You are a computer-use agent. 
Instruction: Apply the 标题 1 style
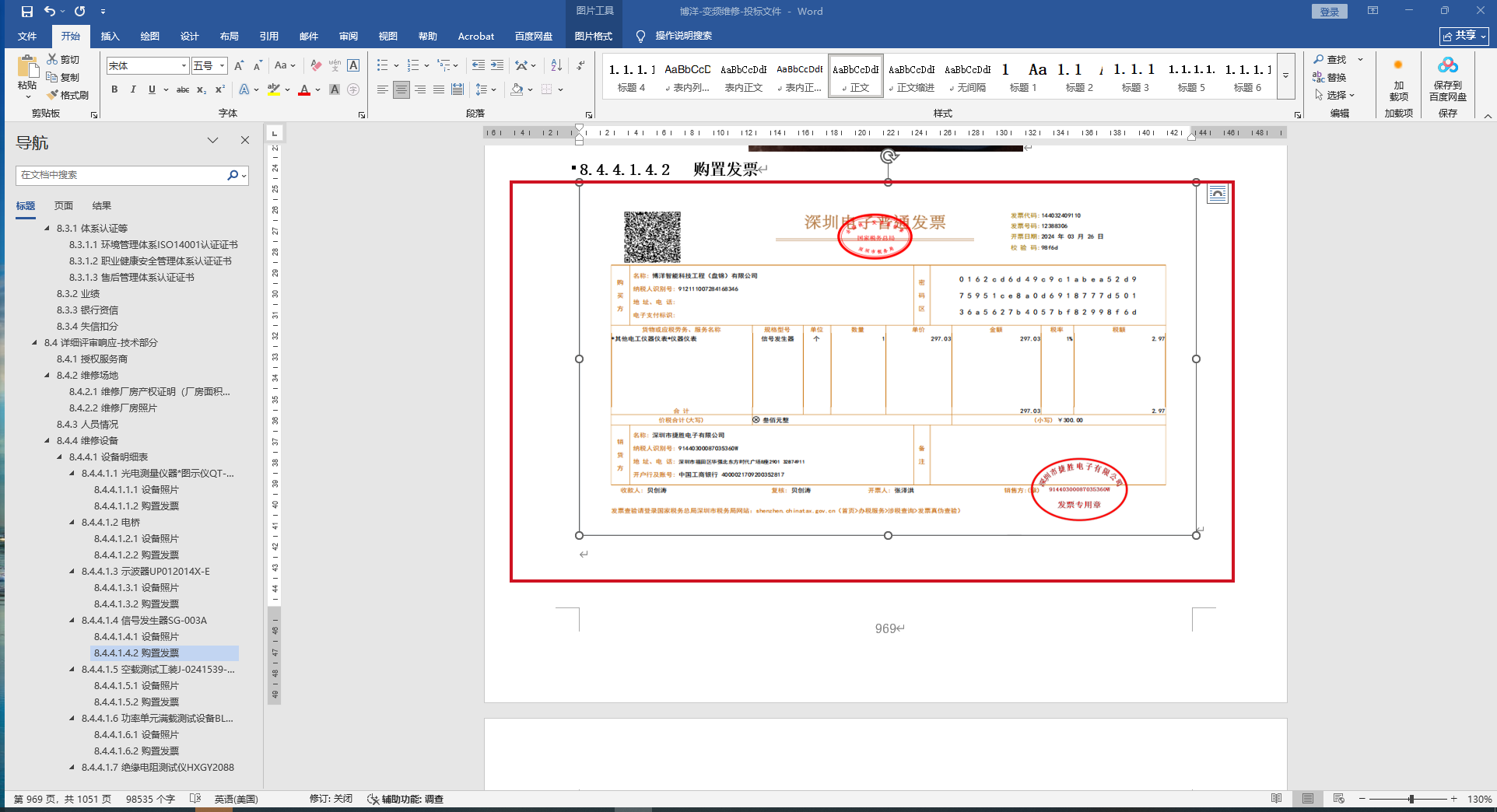coord(1024,76)
